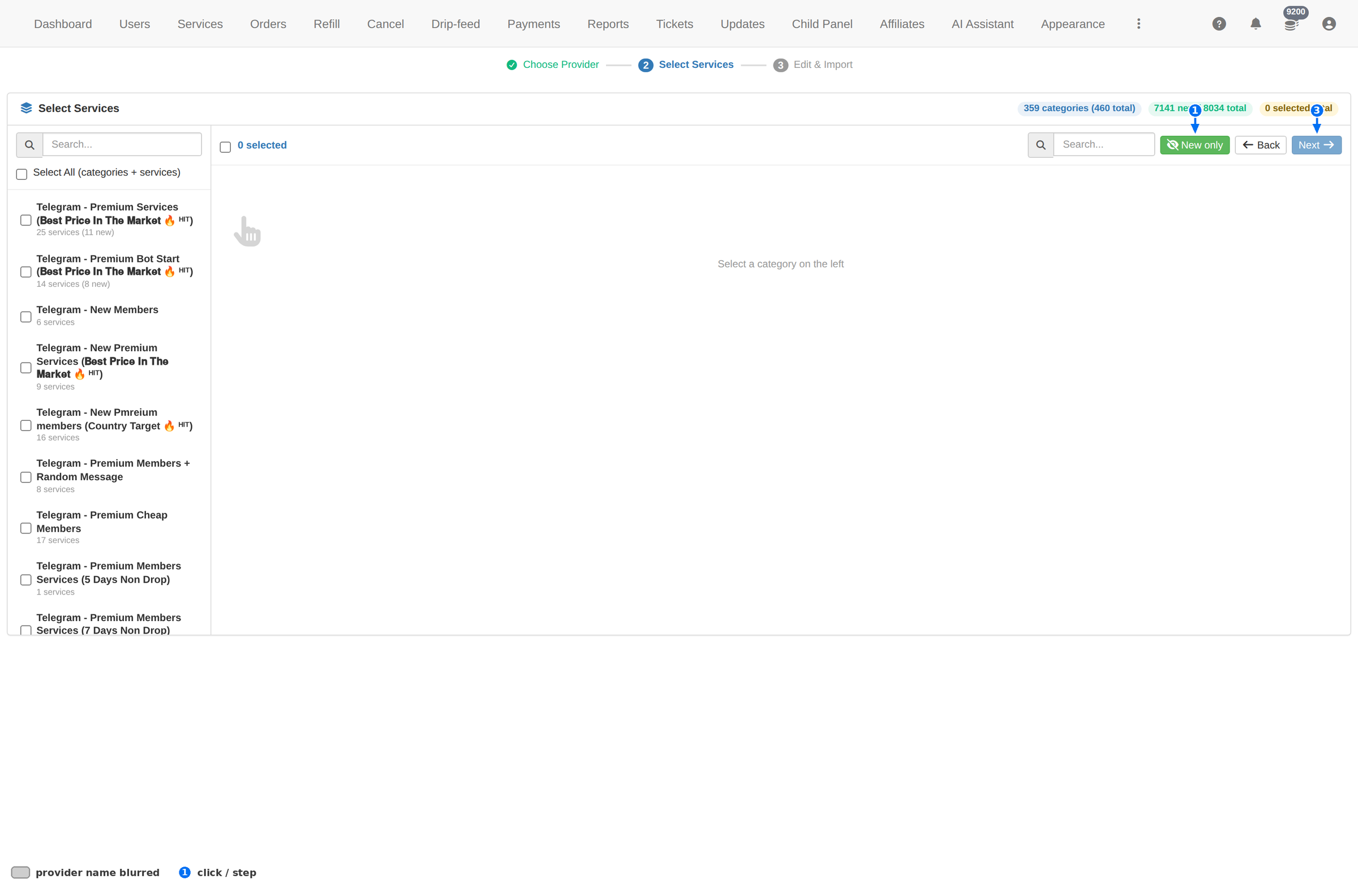
Task: Focus the services search field on right
Action: 1104,145
